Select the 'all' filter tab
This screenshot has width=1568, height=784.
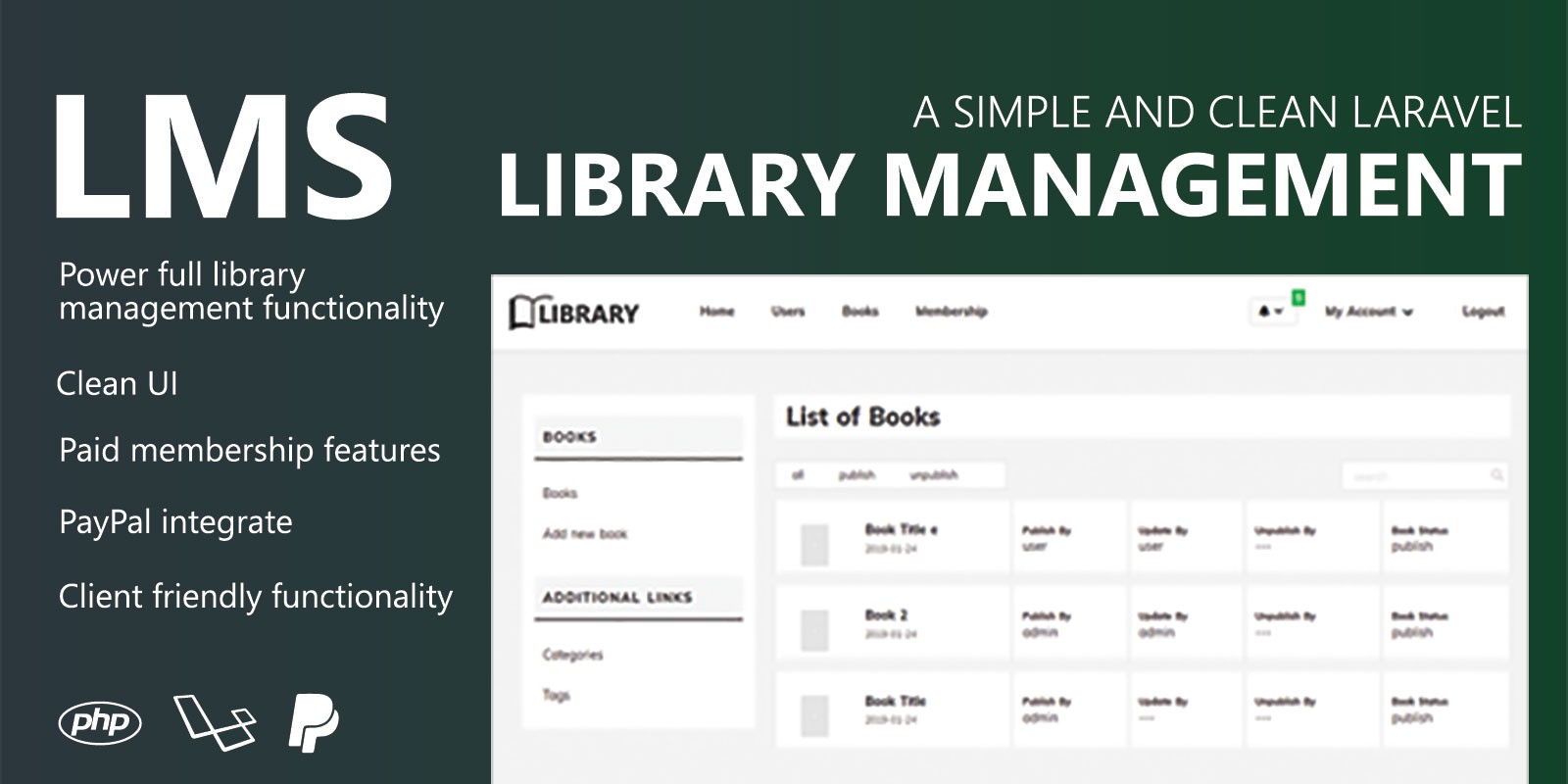pyautogui.click(x=798, y=475)
